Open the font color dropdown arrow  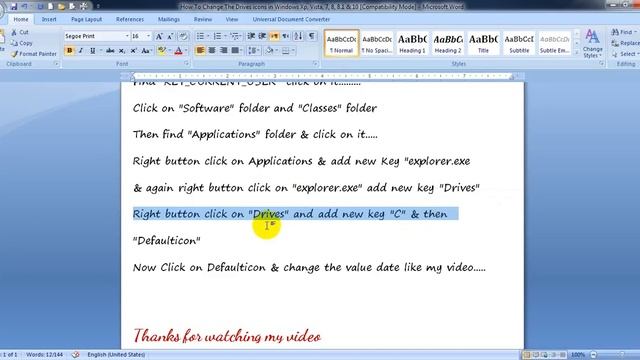coord(187,51)
